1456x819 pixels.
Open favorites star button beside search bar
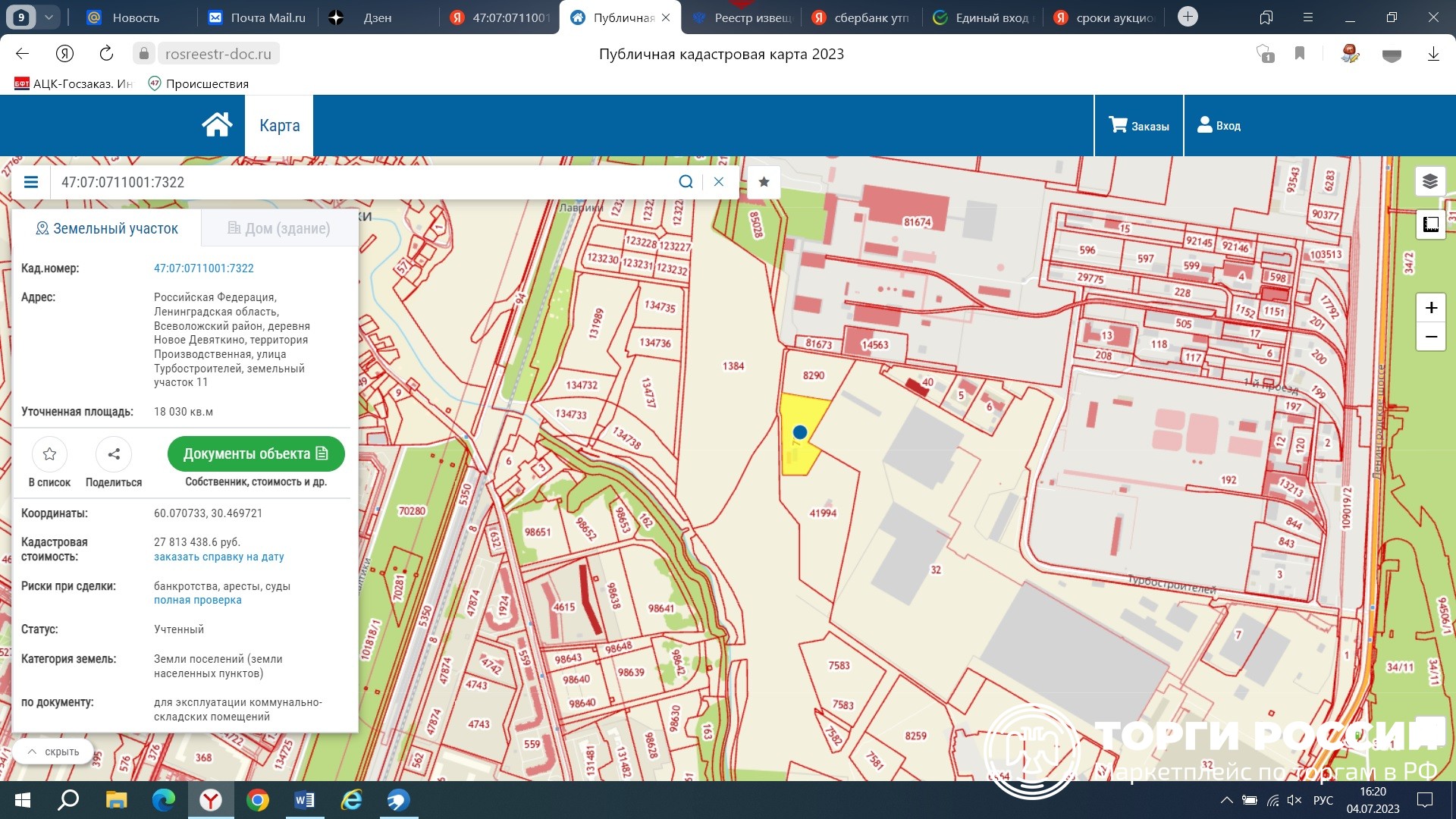tap(764, 182)
